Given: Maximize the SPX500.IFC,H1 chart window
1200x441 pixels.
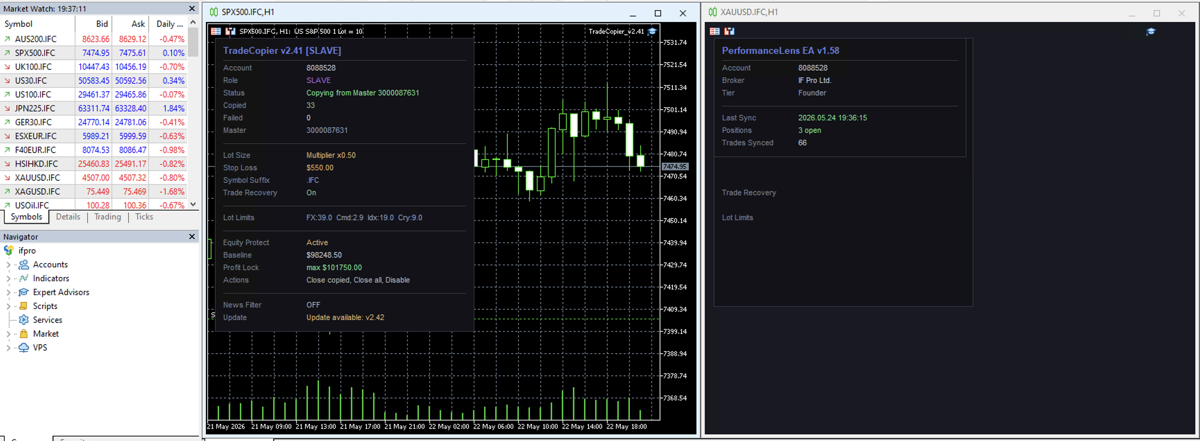Looking at the screenshot, I should [658, 13].
